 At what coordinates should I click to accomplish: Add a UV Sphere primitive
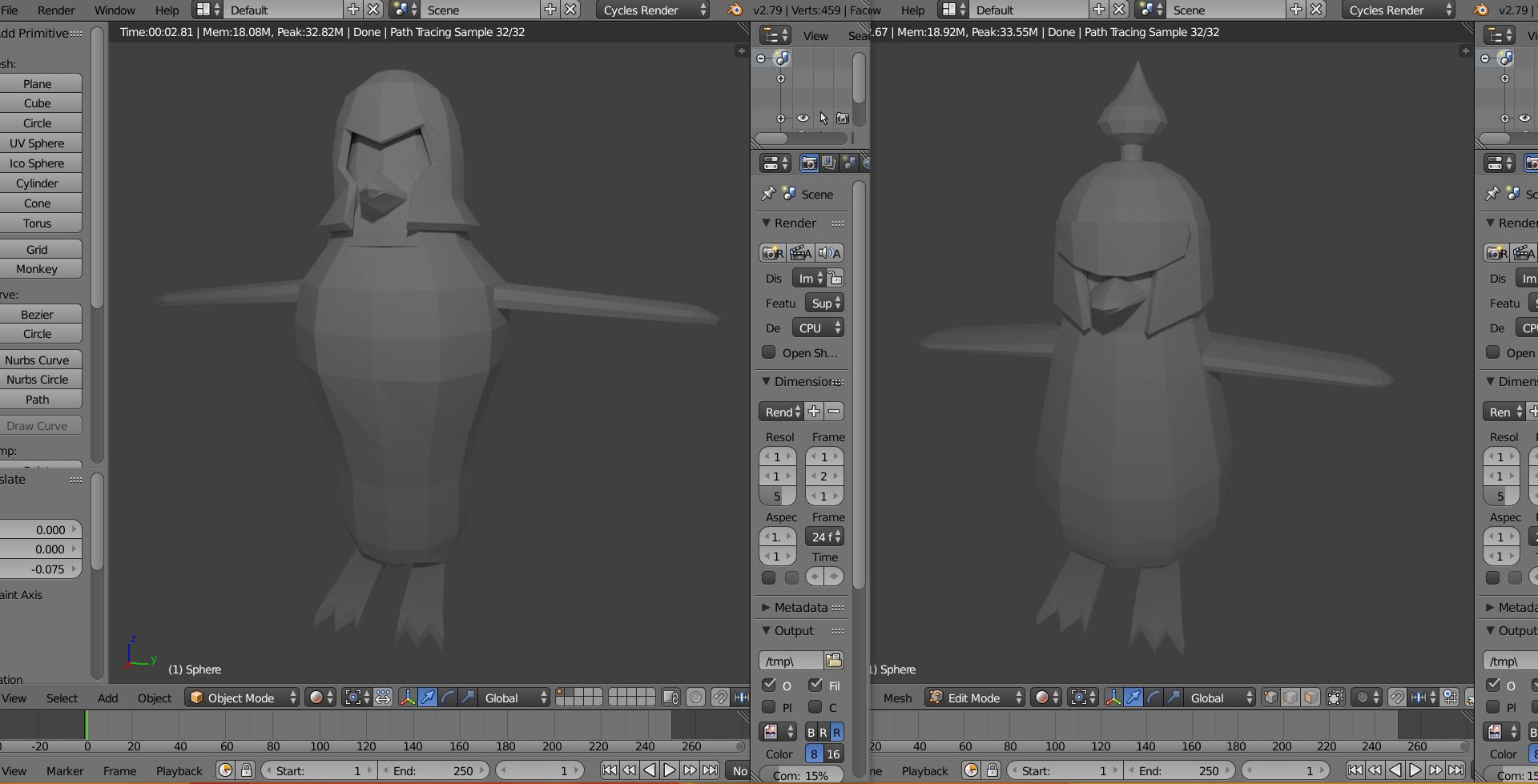pos(38,143)
